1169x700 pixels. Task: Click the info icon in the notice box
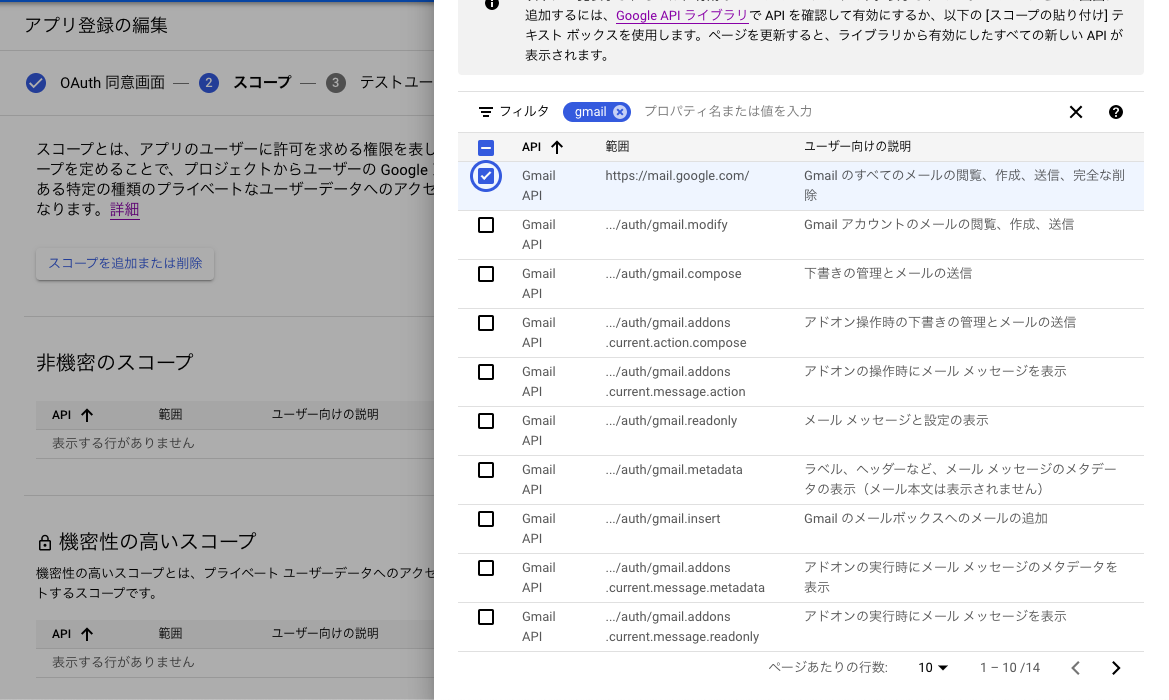491,4
